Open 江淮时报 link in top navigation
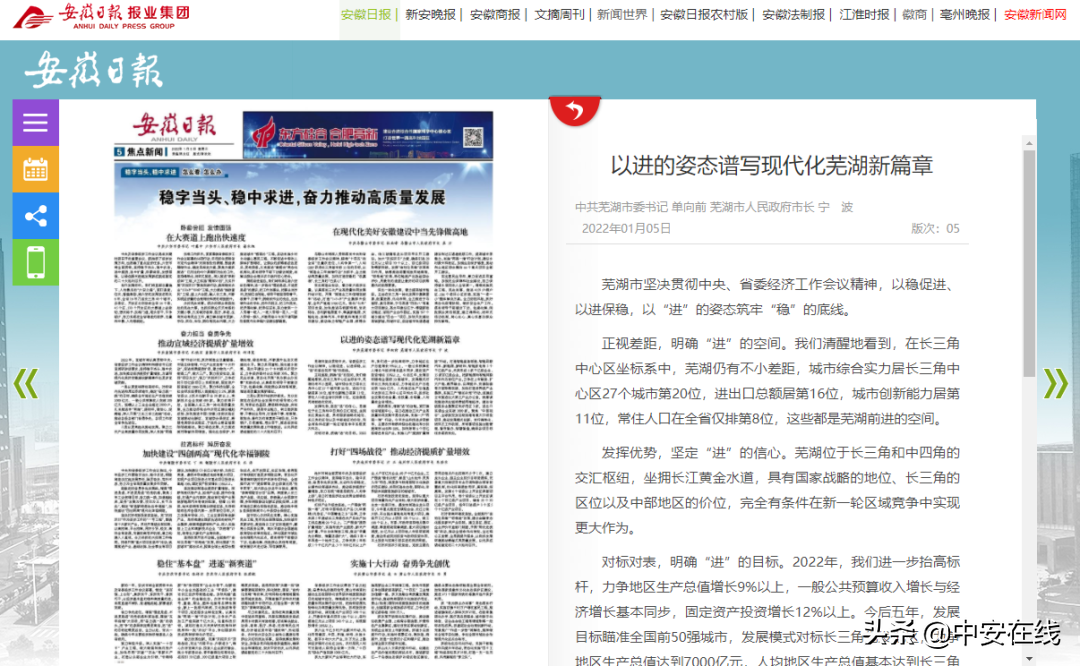The image size is (1080, 666). pyautogui.click(x=864, y=14)
